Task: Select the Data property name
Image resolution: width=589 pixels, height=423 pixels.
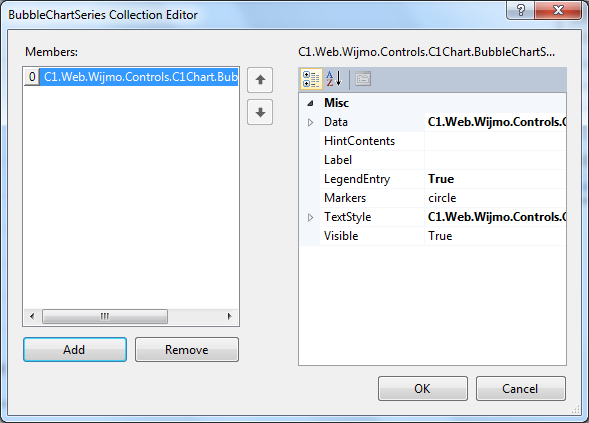Action: pos(336,122)
